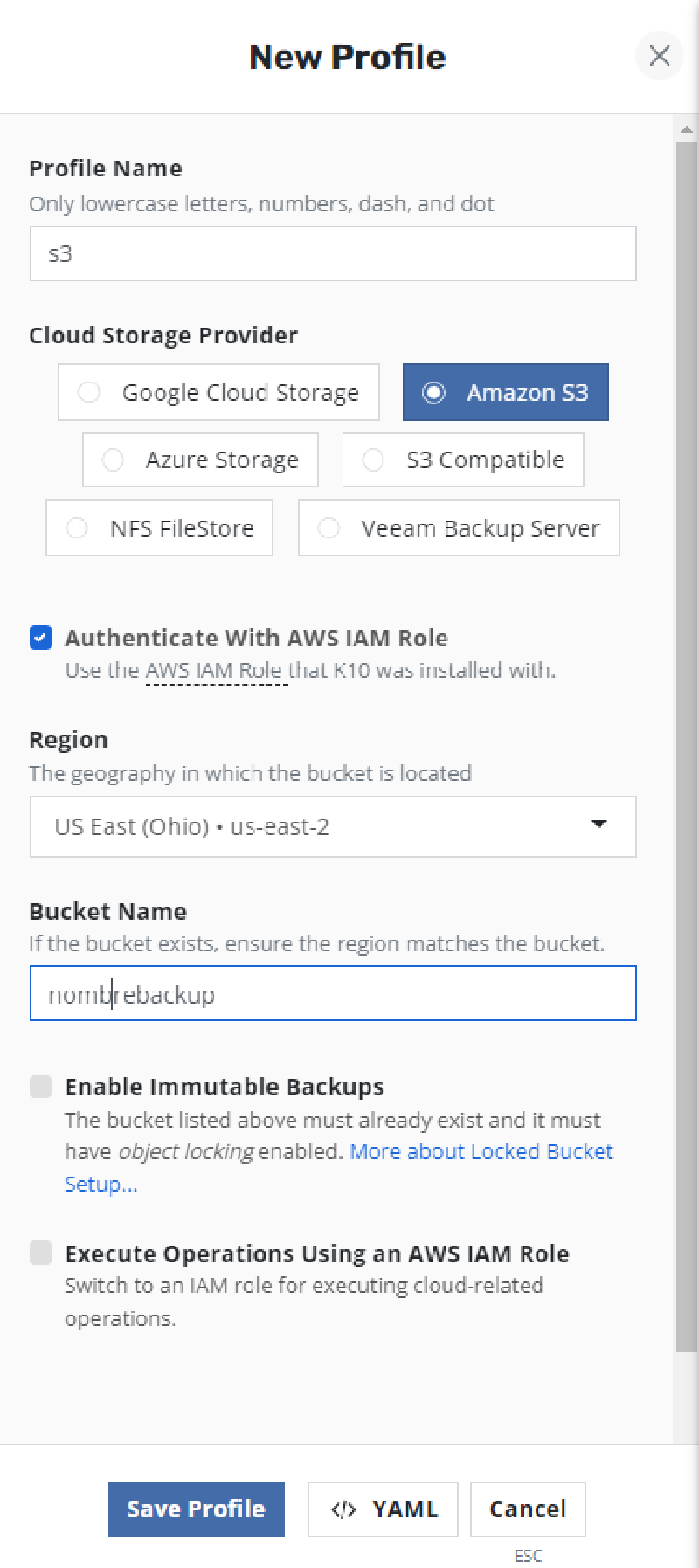This screenshot has height=1568, width=699.
Task: Pick Veeam Backup Server provider
Action: [x=459, y=528]
